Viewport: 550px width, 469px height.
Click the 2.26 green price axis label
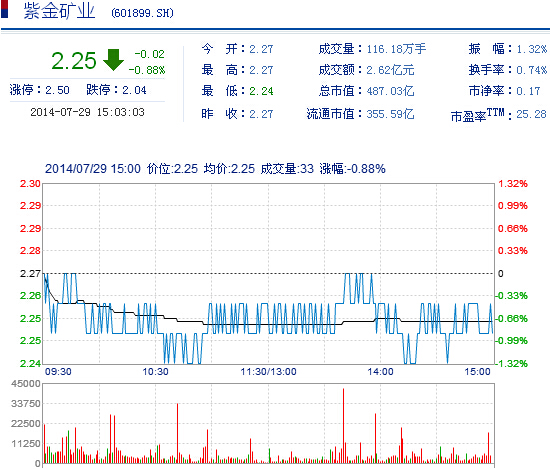pos(30,296)
